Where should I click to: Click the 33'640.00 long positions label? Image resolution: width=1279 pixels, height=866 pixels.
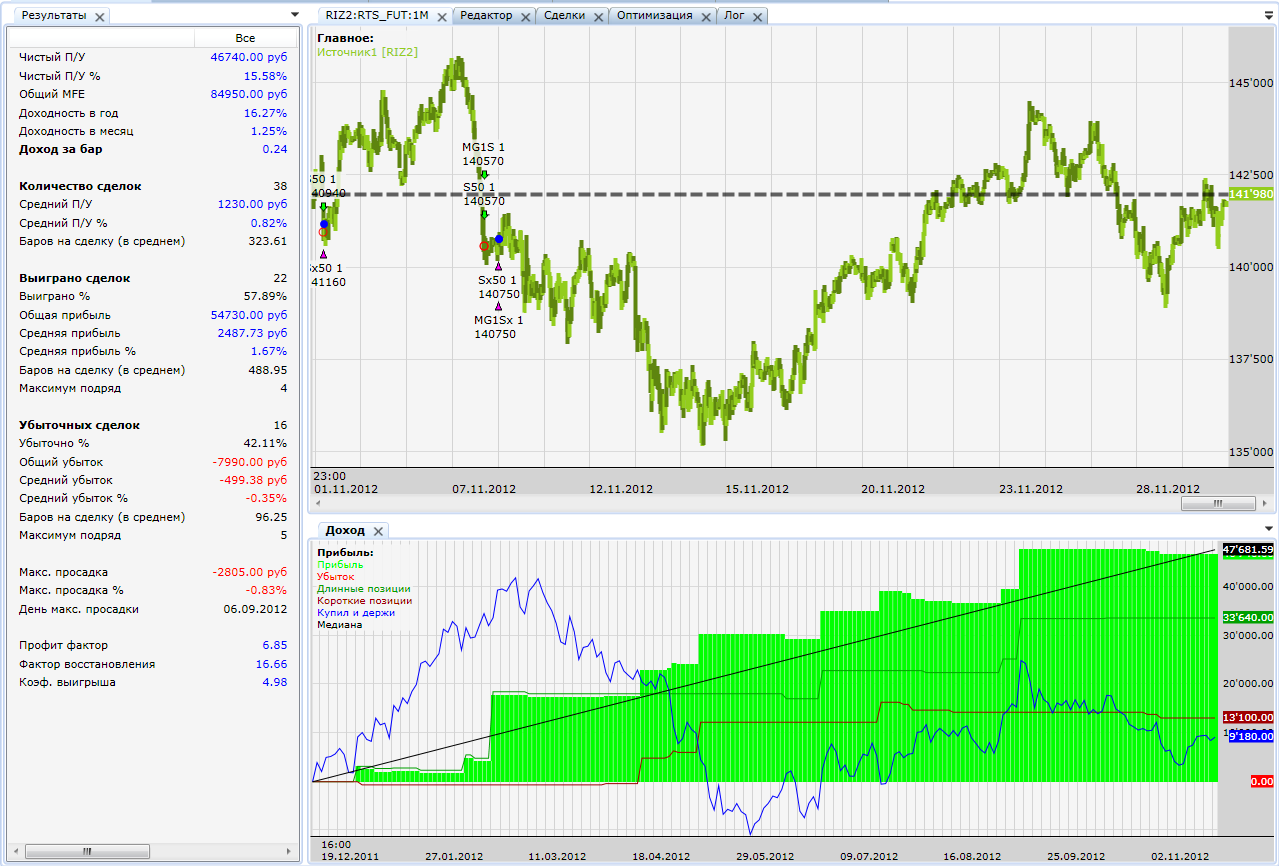(1247, 618)
